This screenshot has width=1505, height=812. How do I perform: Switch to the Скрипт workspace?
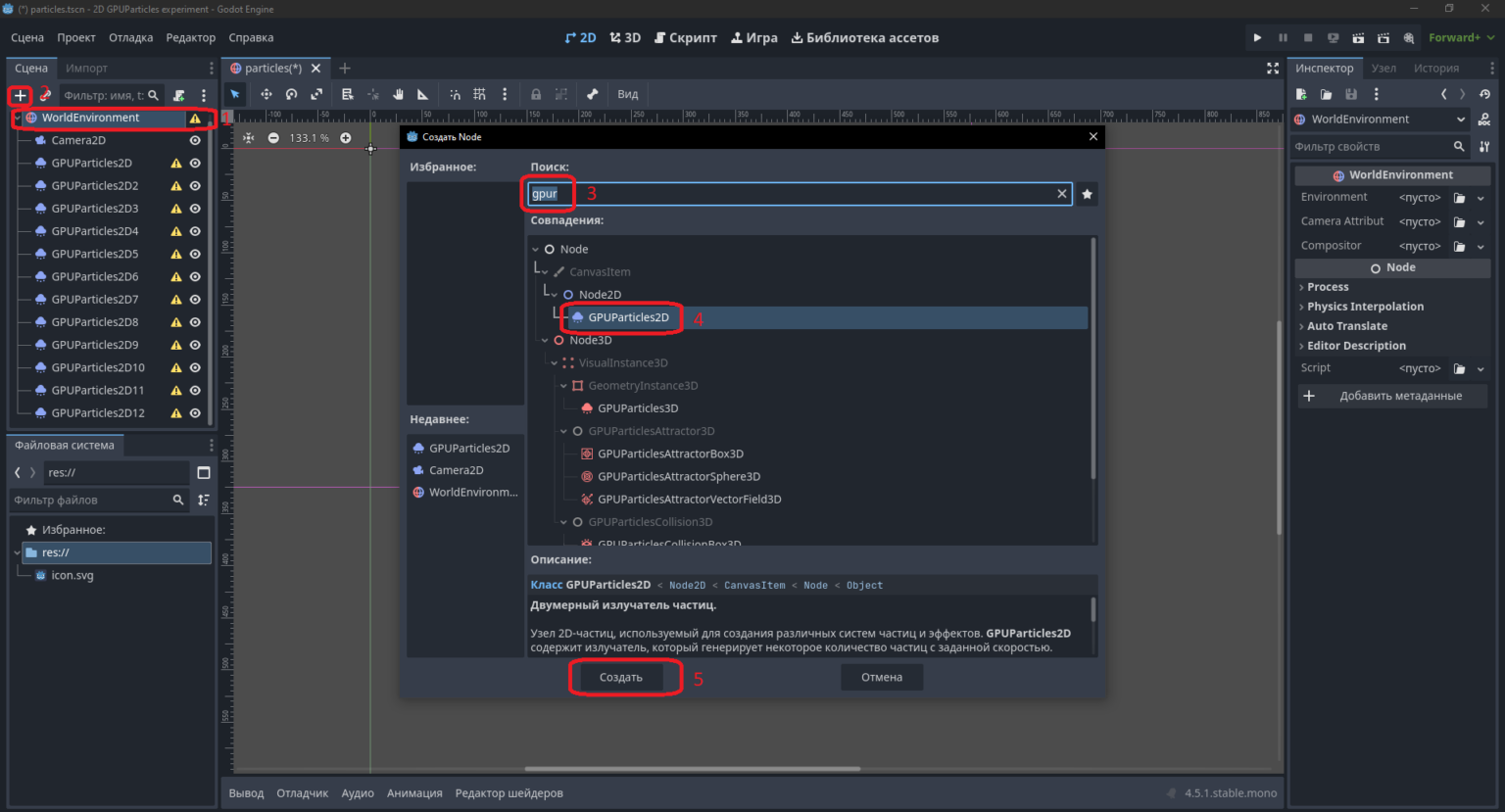click(686, 38)
